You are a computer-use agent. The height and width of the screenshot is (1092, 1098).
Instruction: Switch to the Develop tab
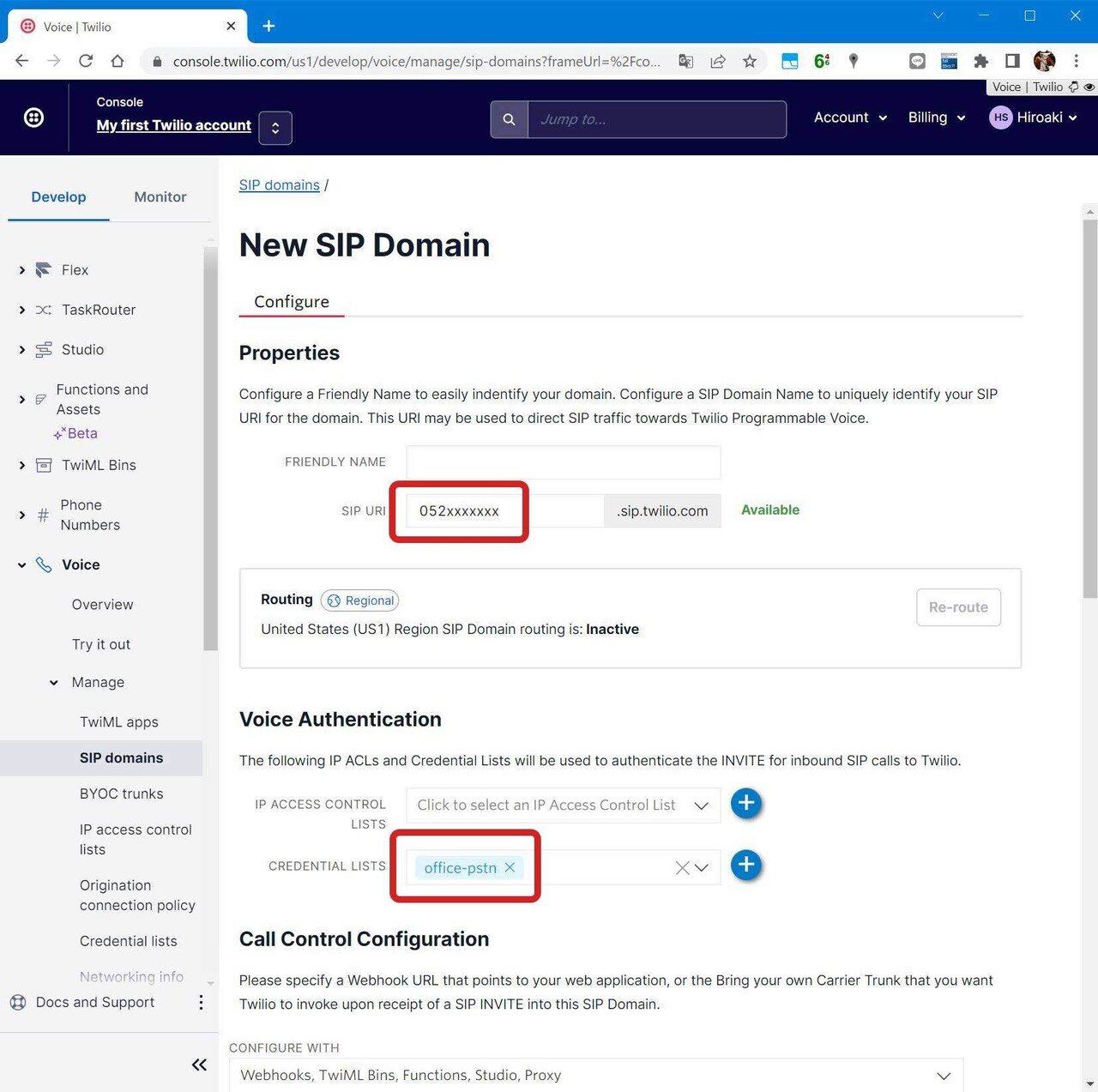(58, 197)
